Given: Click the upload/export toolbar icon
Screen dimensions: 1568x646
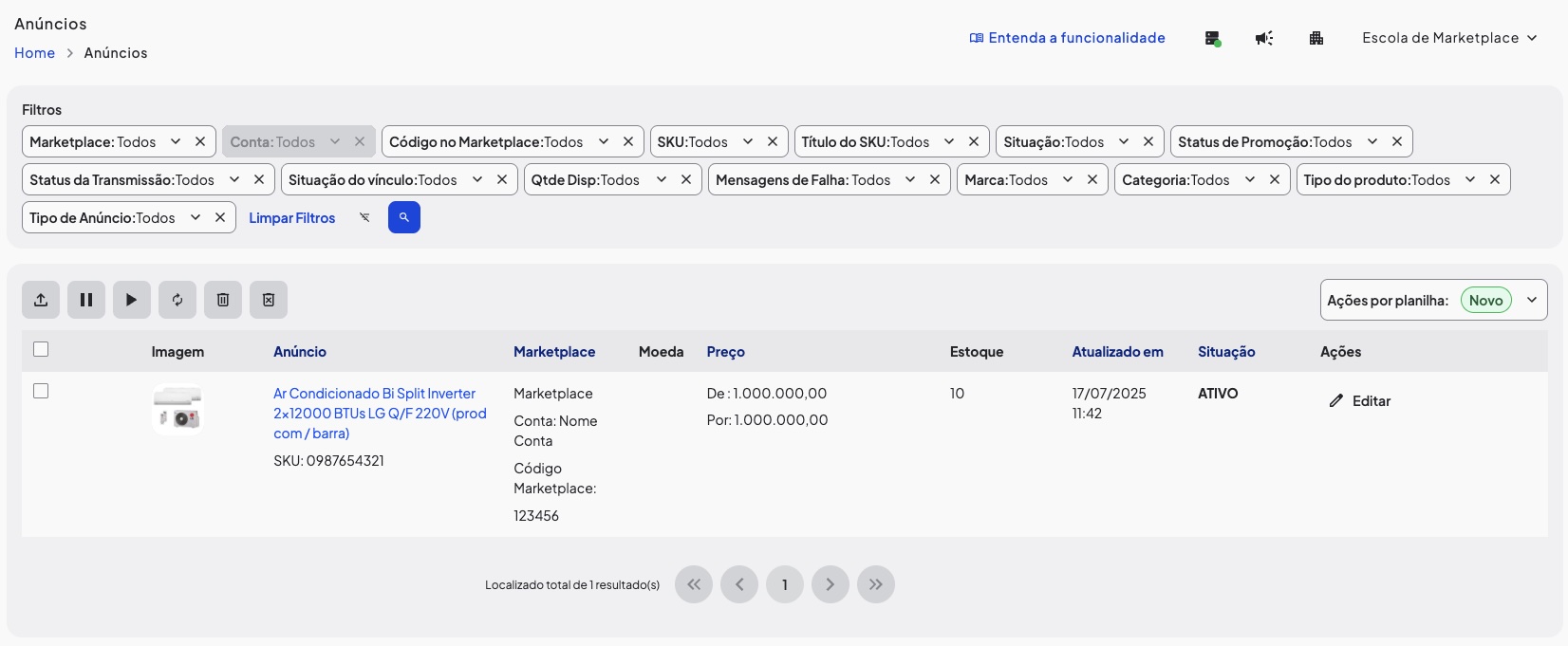Looking at the screenshot, I should pos(41,300).
